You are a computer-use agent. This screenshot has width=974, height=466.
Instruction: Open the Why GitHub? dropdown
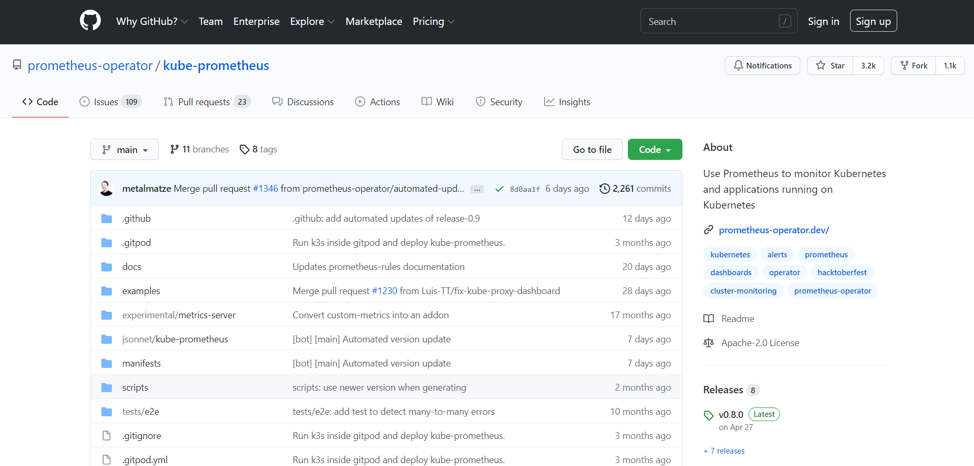click(152, 21)
